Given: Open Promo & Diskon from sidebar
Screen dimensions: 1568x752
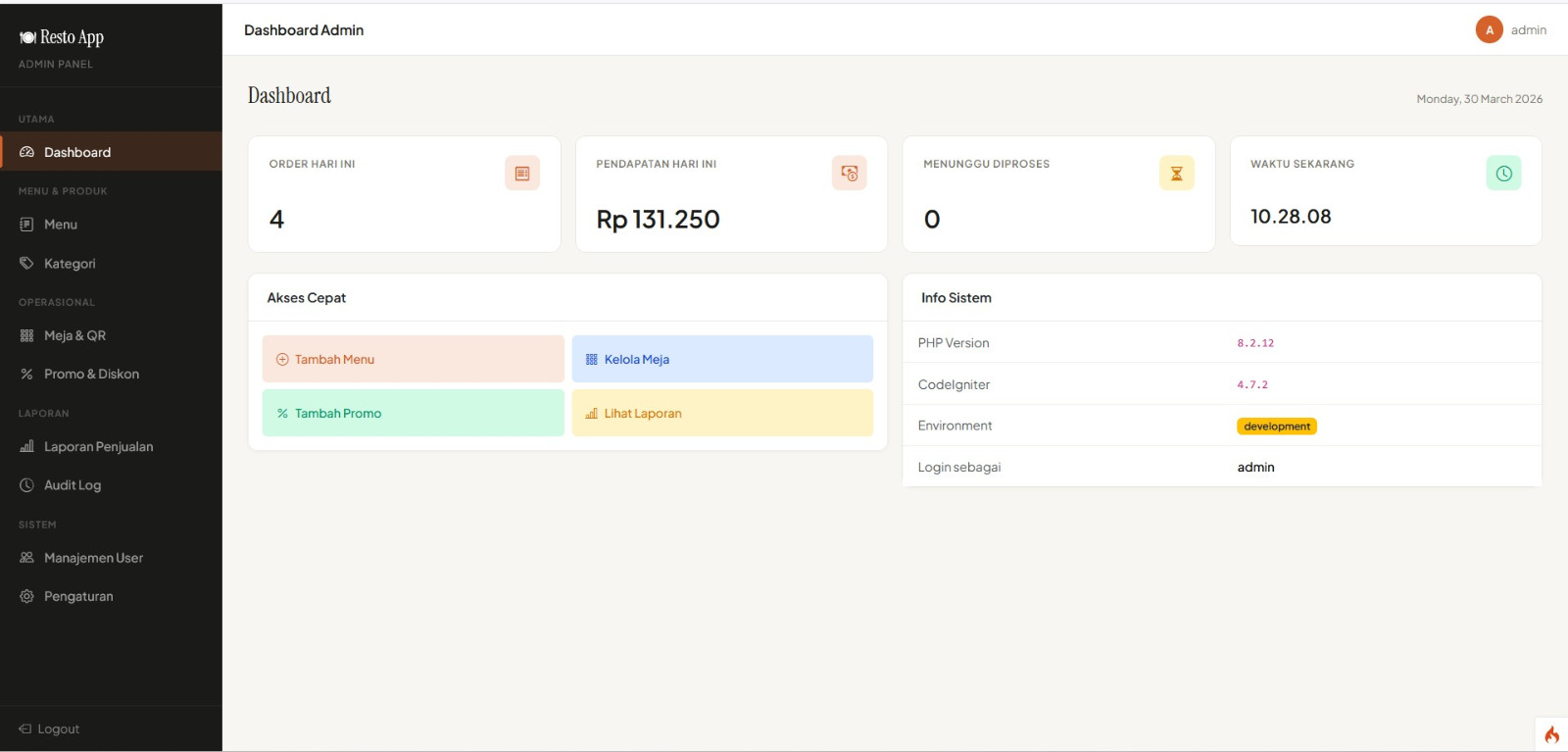Looking at the screenshot, I should point(90,375).
